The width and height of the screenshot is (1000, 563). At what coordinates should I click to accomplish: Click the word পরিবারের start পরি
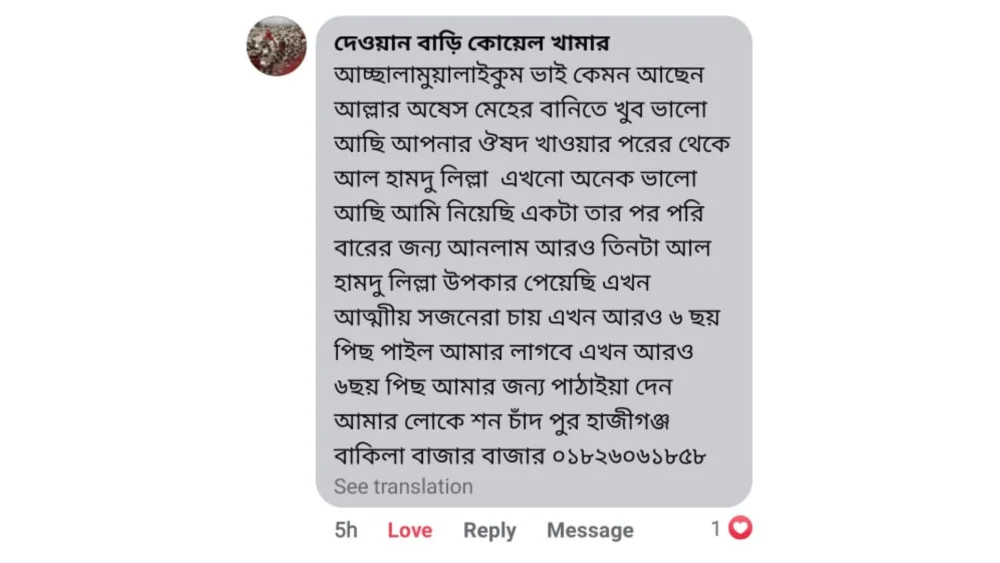[684, 213]
